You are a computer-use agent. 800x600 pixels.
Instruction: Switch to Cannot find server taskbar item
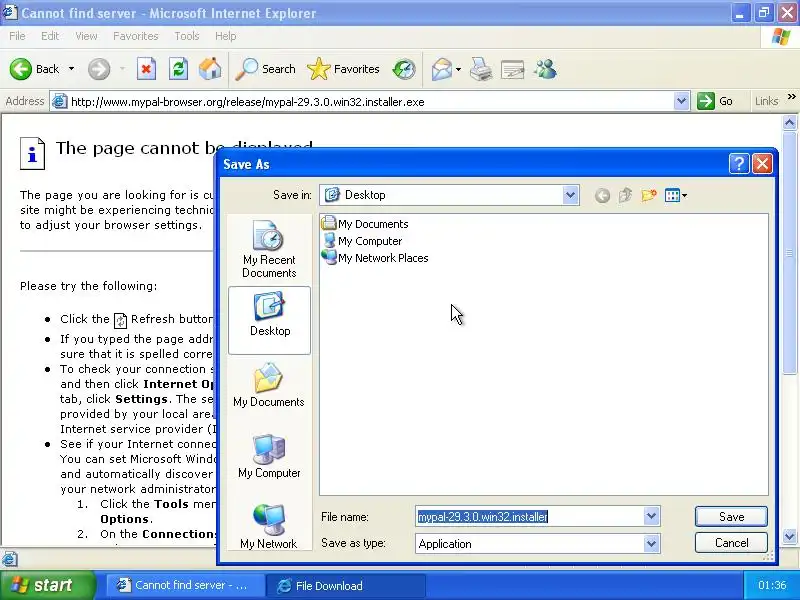pyautogui.click(x=184, y=585)
